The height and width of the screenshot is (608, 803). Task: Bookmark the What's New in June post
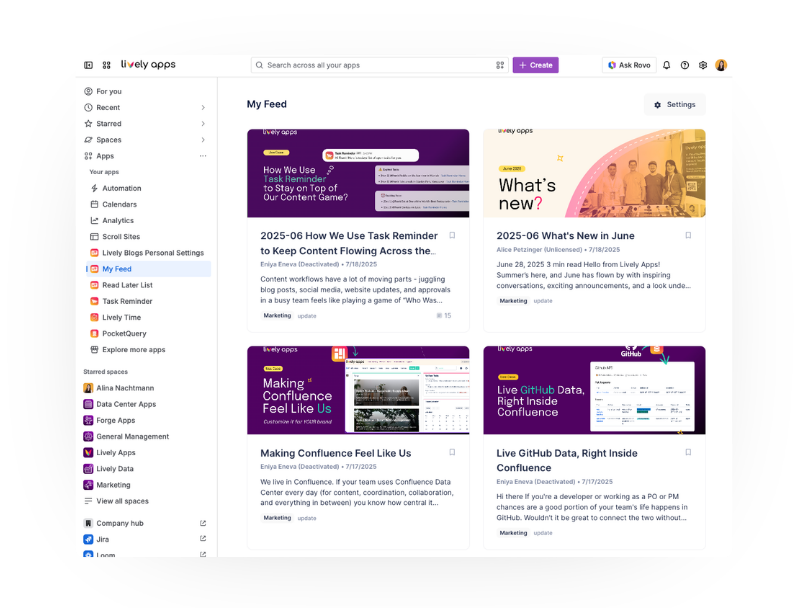[x=688, y=236]
